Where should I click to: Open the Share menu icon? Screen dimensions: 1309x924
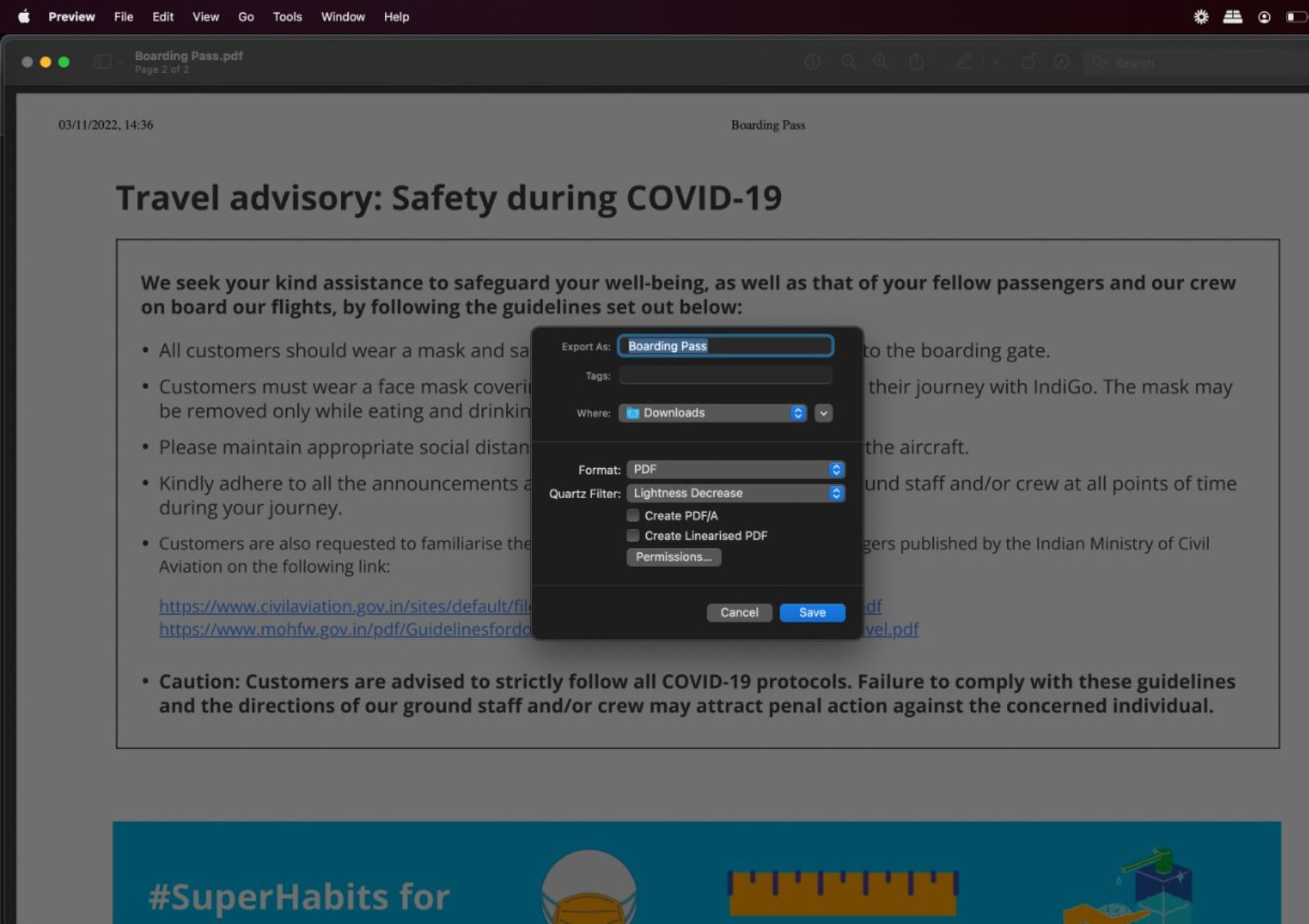[x=916, y=62]
